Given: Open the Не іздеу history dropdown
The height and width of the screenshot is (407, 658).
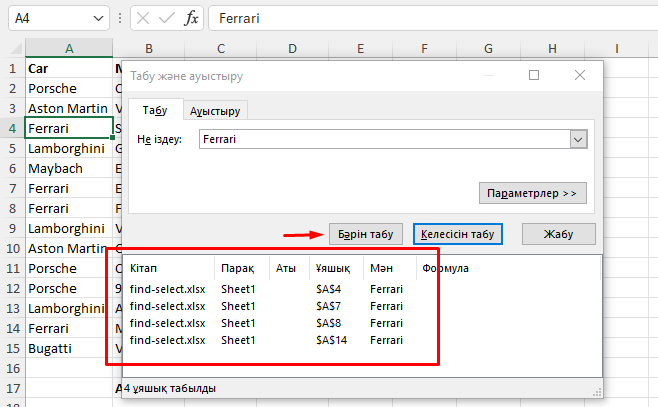Looking at the screenshot, I should [578, 139].
